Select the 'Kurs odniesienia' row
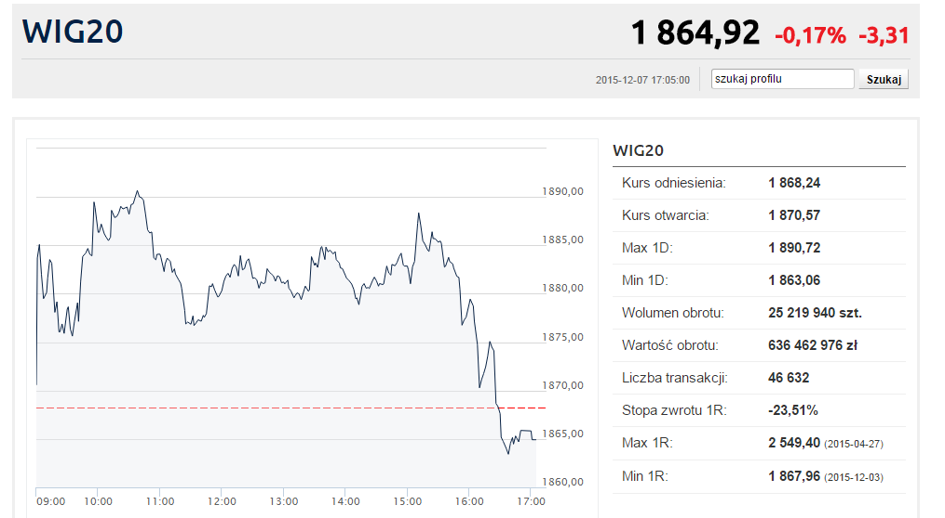 click(758, 183)
